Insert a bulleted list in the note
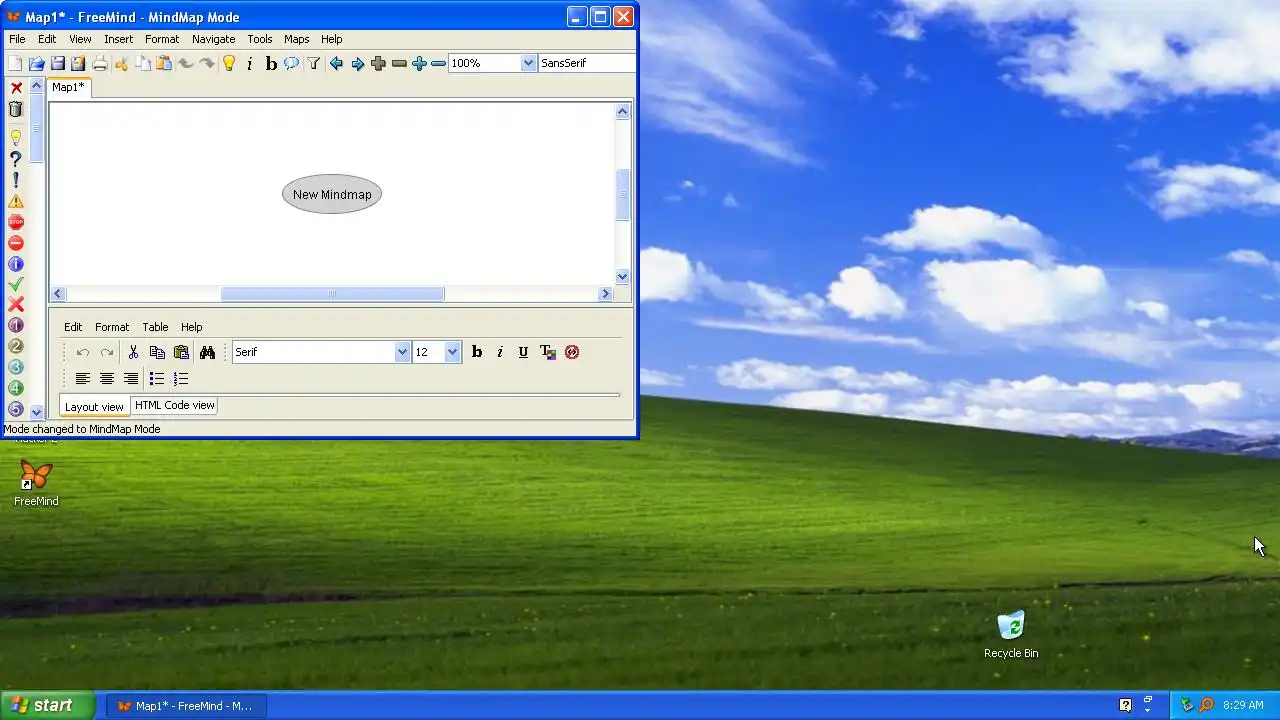This screenshot has height=720, width=1280. coord(157,379)
